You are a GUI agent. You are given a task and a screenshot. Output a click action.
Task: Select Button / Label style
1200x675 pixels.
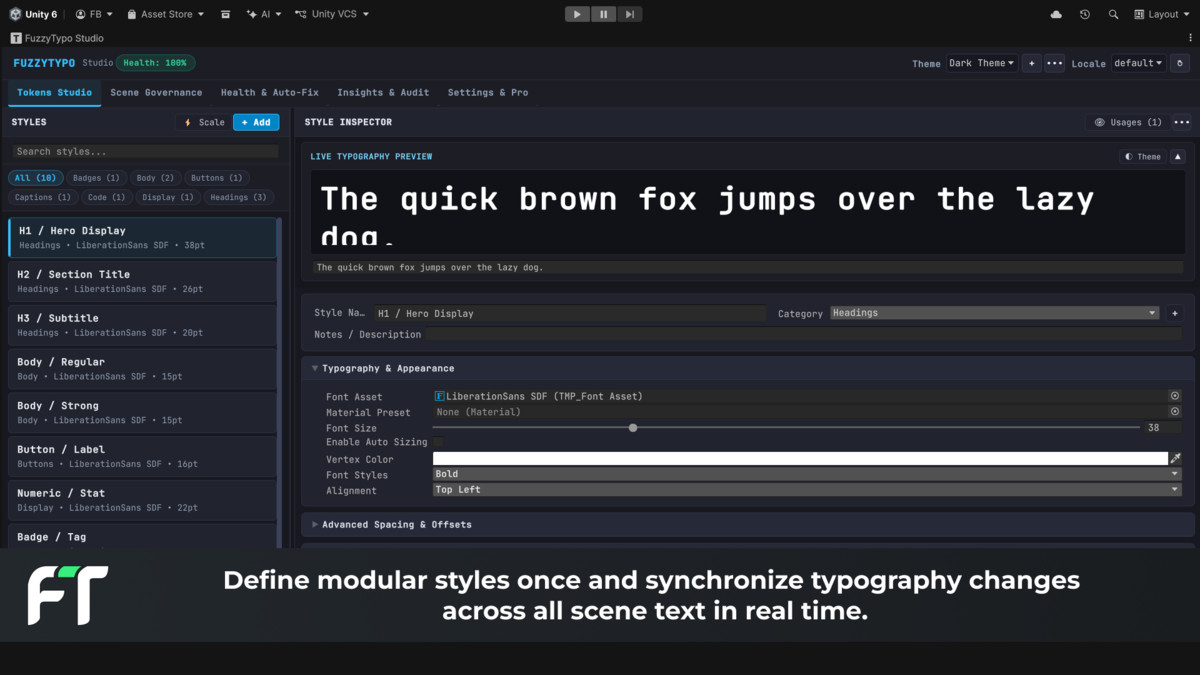click(x=142, y=456)
